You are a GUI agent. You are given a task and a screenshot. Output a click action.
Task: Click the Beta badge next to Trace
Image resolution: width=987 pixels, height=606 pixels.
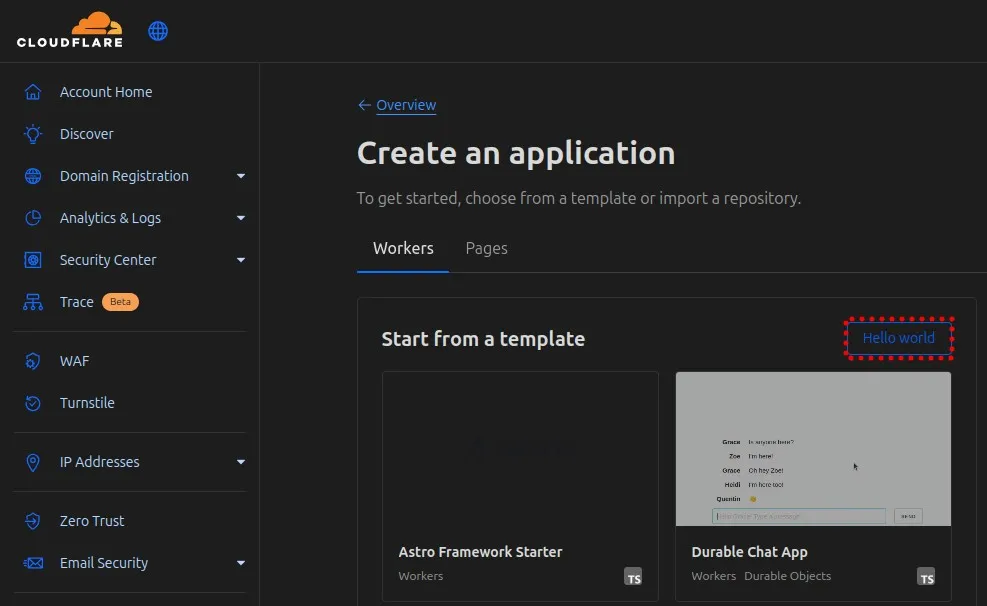click(x=120, y=302)
